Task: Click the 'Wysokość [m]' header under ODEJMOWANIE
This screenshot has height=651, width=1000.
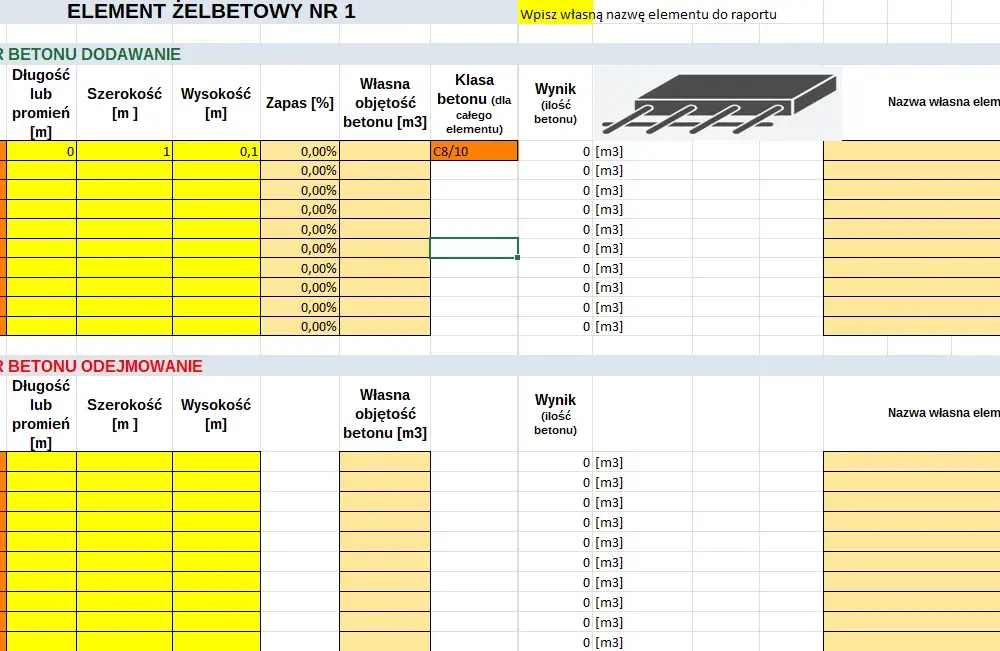Action: coord(216,414)
